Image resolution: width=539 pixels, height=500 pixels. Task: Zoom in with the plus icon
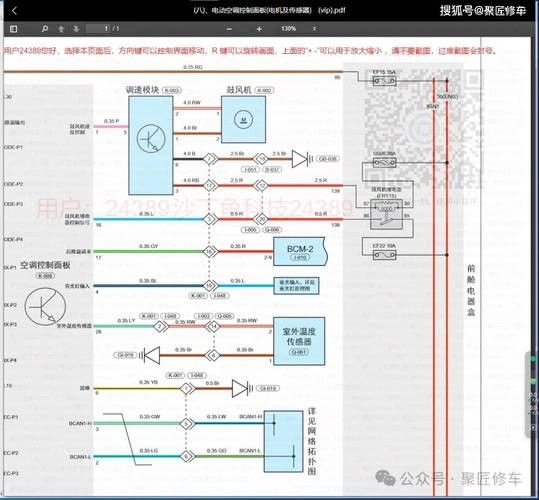pyautogui.click(x=259, y=29)
